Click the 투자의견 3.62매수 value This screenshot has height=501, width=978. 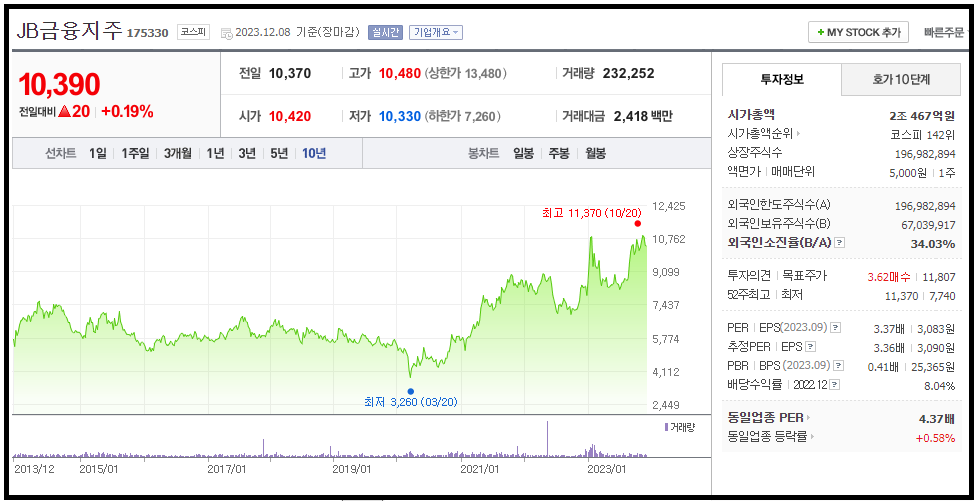[x=889, y=276]
